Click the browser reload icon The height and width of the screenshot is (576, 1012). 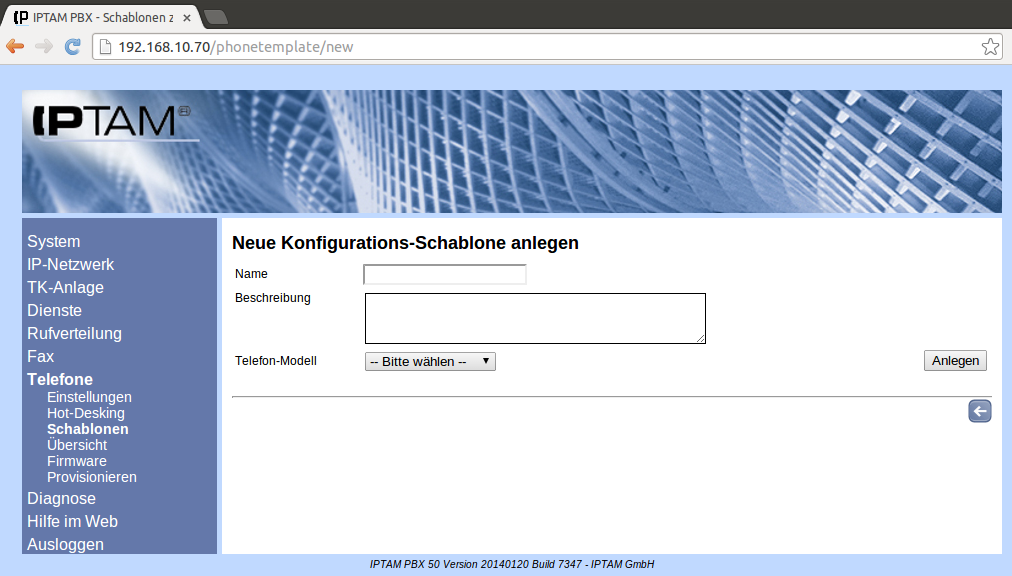(x=72, y=46)
